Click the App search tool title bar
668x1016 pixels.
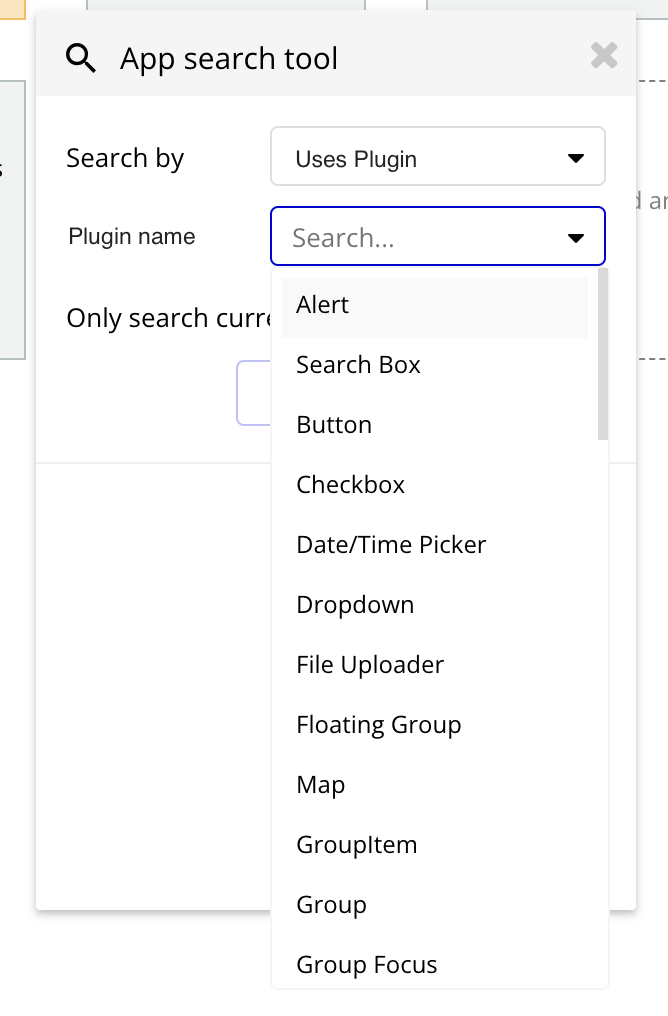400,59
